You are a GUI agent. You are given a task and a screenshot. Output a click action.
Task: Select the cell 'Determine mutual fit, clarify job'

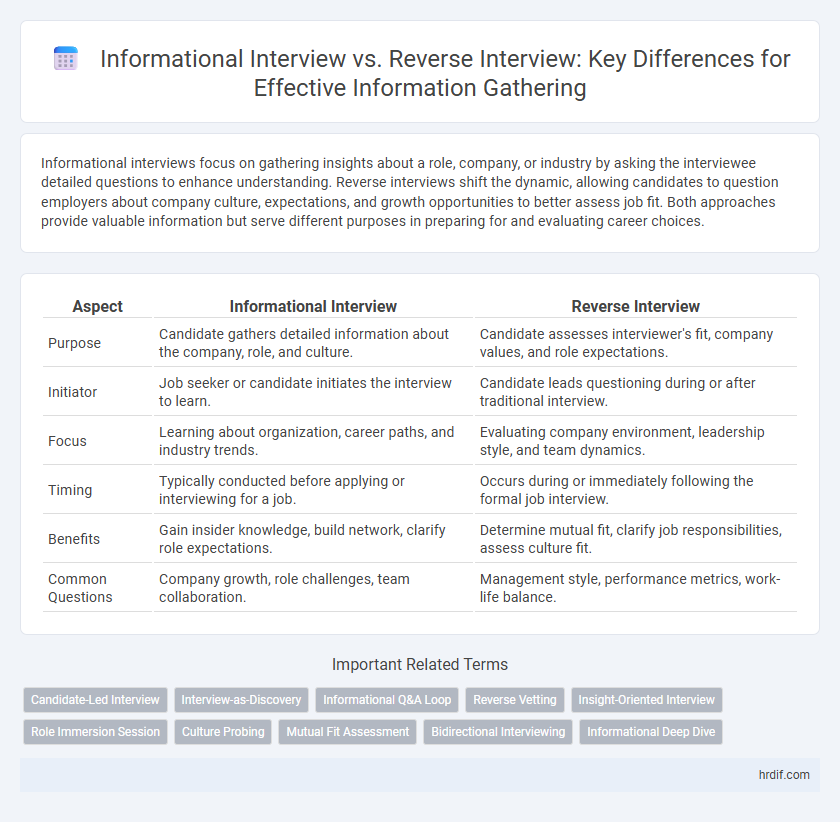click(636, 539)
